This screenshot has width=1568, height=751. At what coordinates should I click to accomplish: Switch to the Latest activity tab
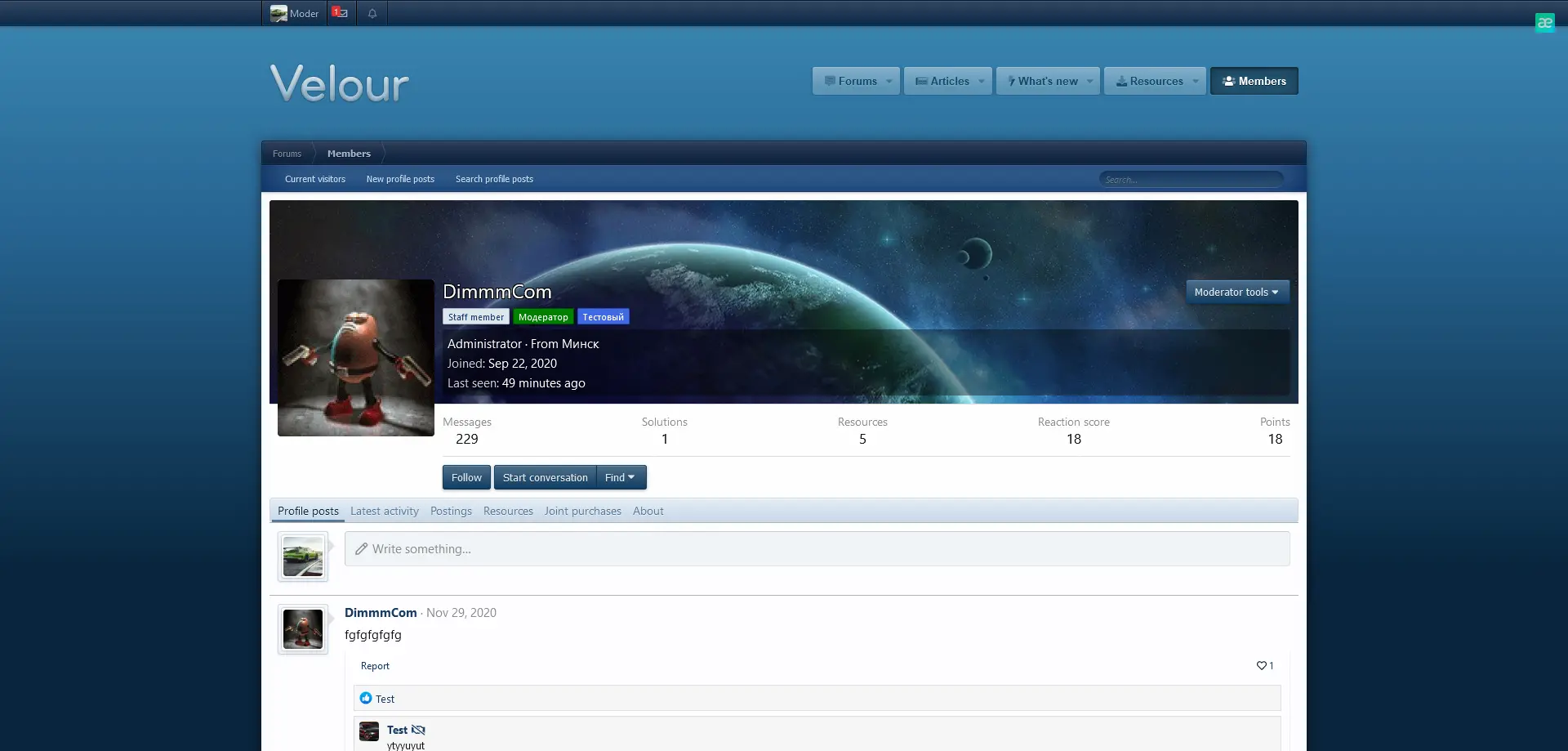point(384,511)
